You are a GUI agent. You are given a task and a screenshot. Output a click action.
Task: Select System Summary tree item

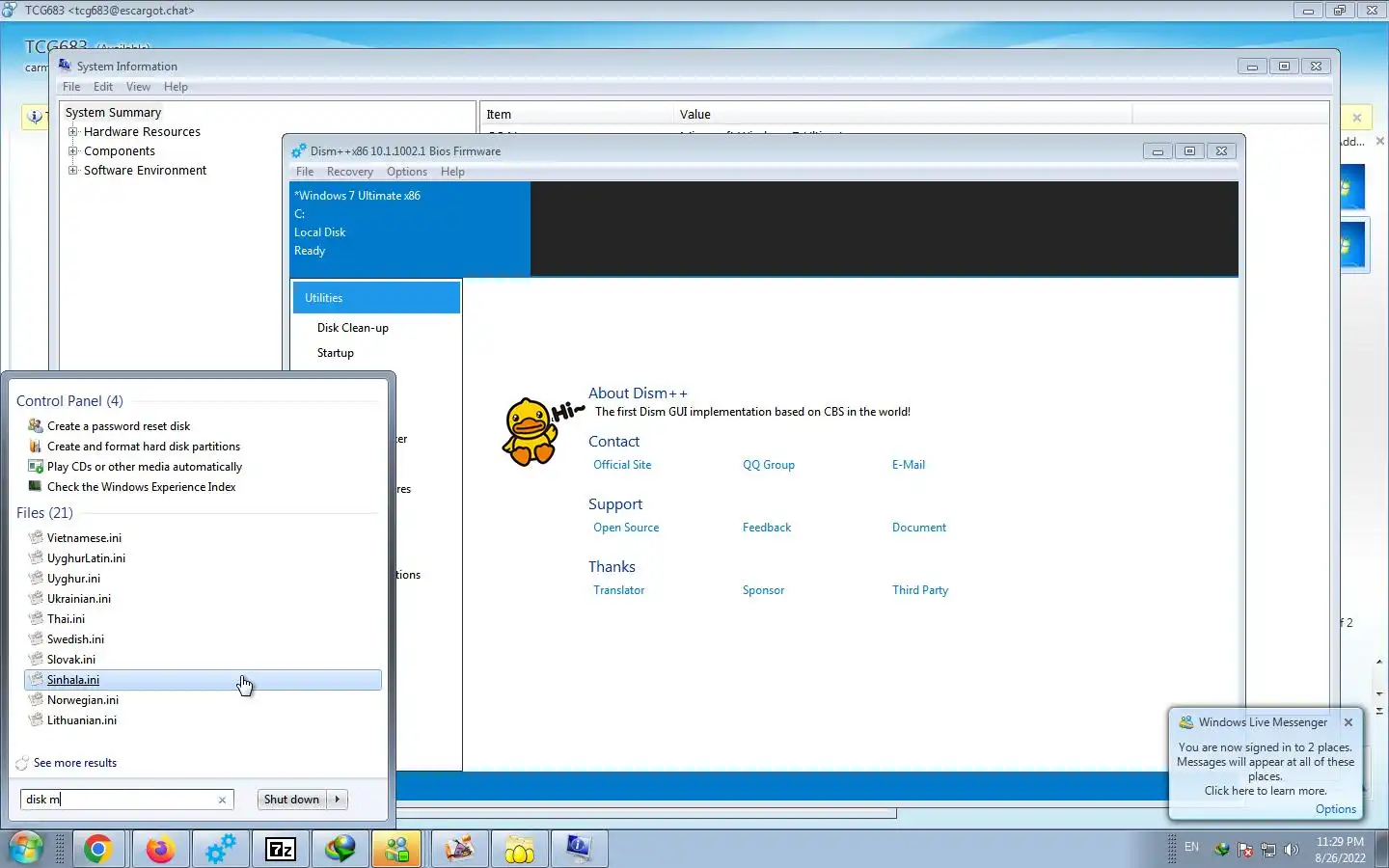coord(113,113)
